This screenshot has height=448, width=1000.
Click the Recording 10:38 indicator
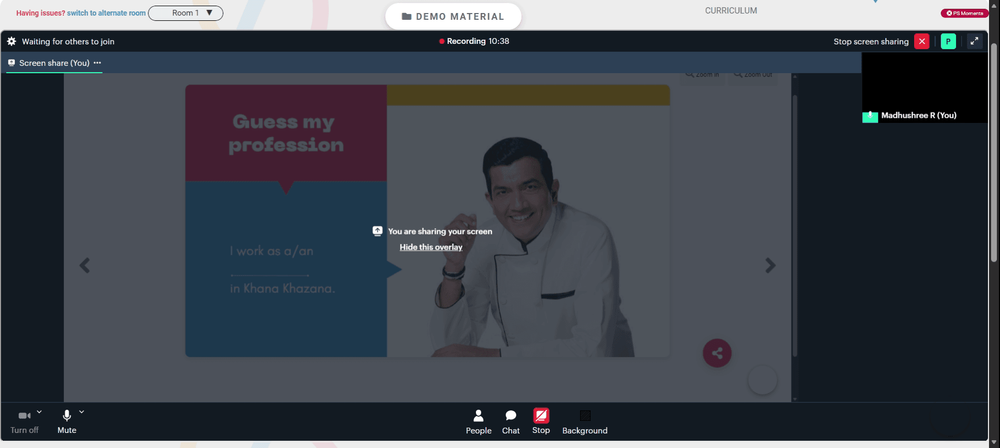pyautogui.click(x=474, y=41)
